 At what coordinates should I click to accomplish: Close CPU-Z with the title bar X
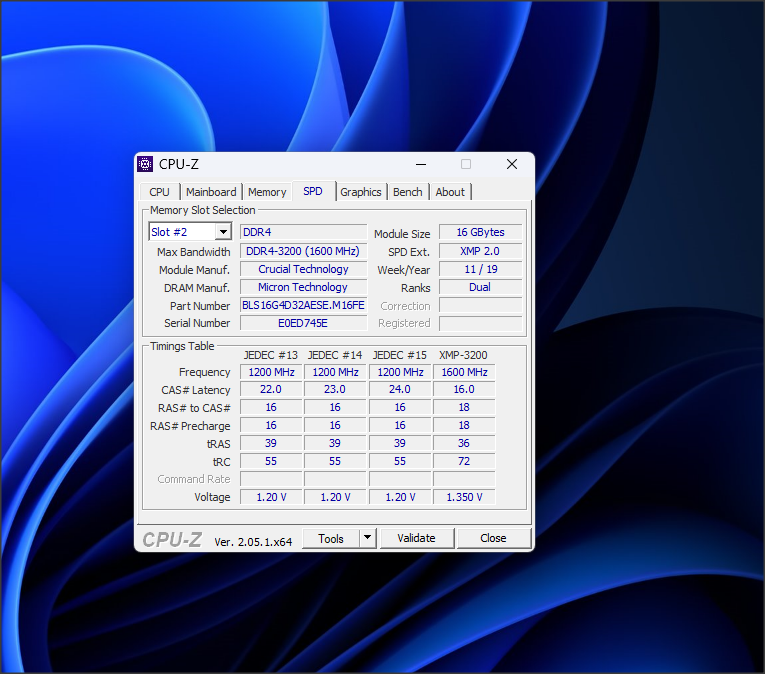pyautogui.click(x=512, y=164)
